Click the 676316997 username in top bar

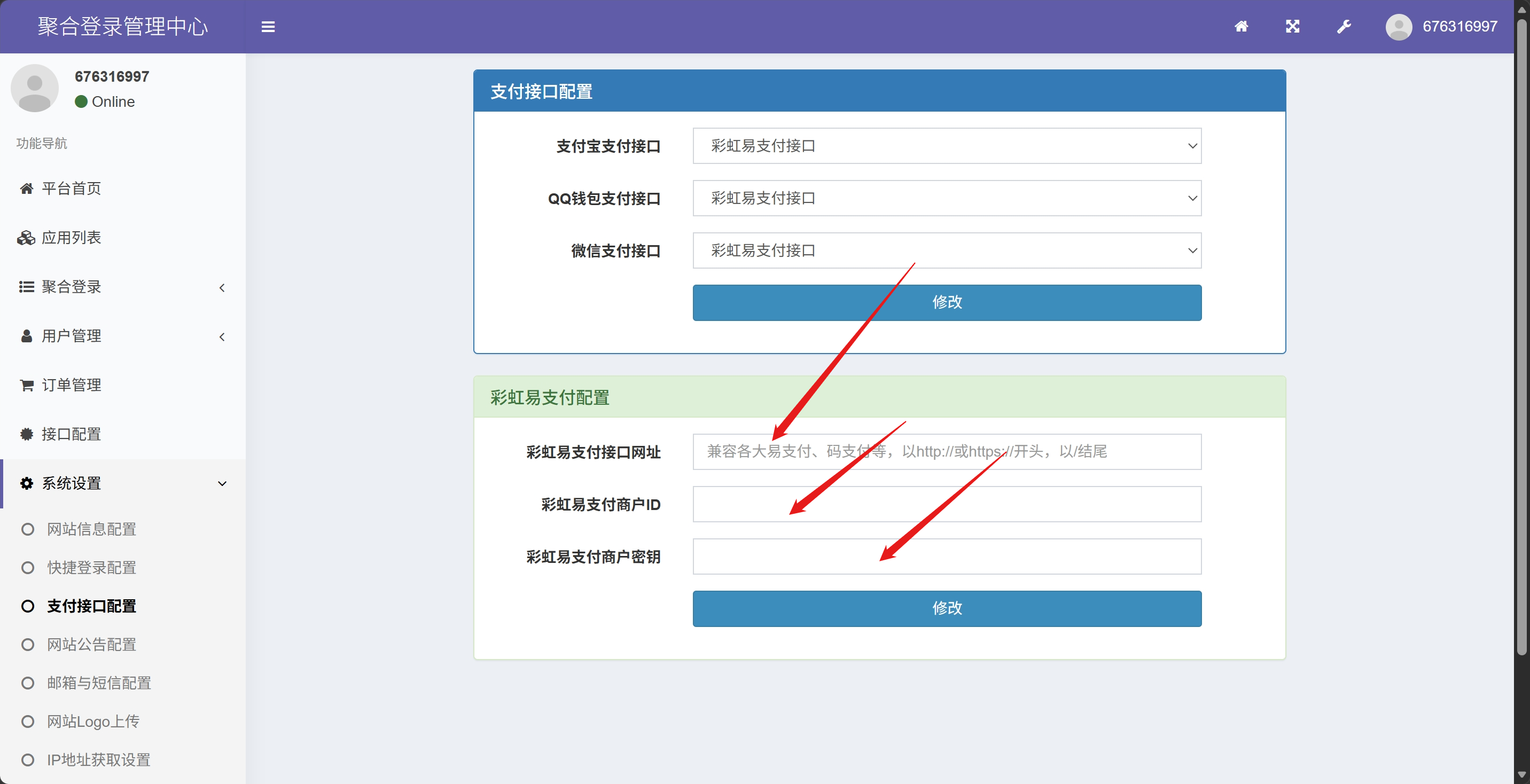[x=1460, y=26]
